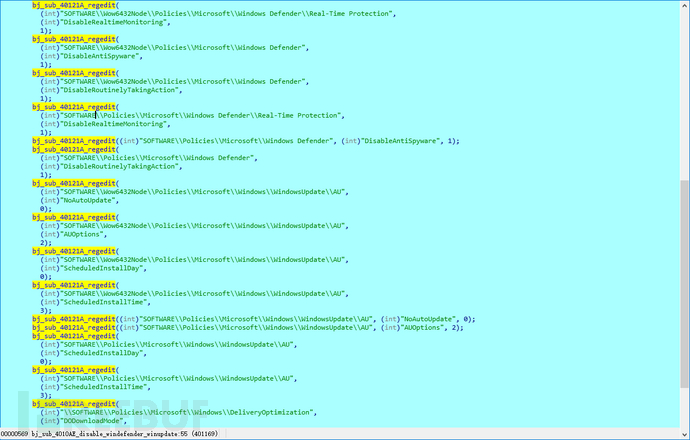
Task: Grab the vertical scrollbar thumb
Action: 685,284
